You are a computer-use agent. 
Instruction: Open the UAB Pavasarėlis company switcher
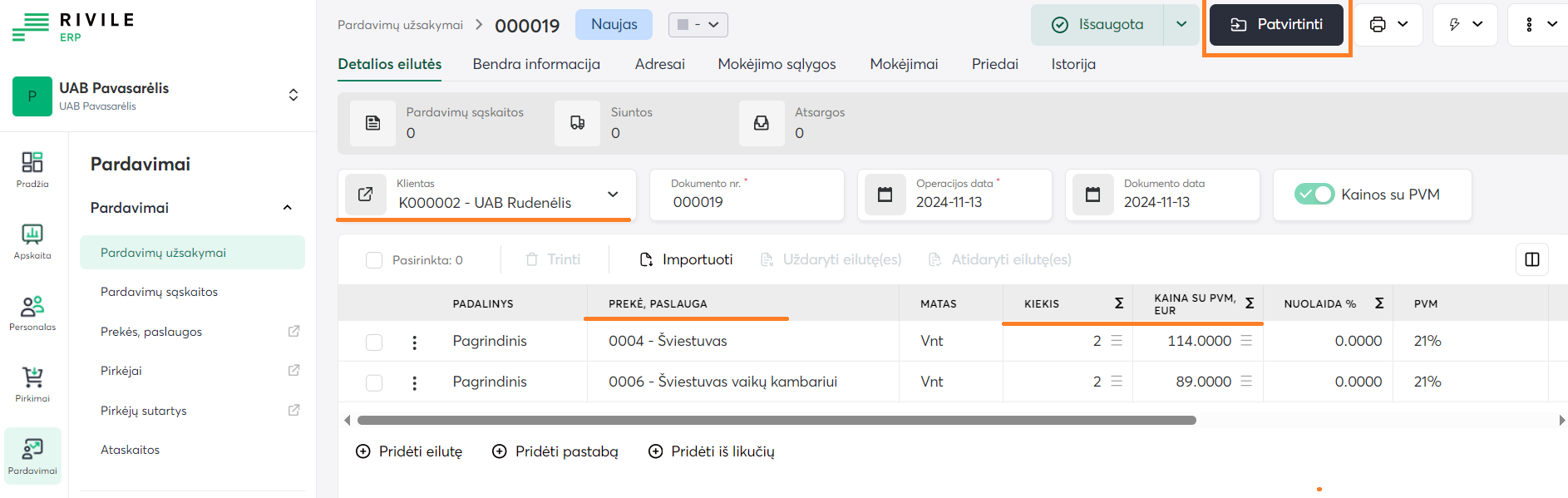(x=293, y=95)
